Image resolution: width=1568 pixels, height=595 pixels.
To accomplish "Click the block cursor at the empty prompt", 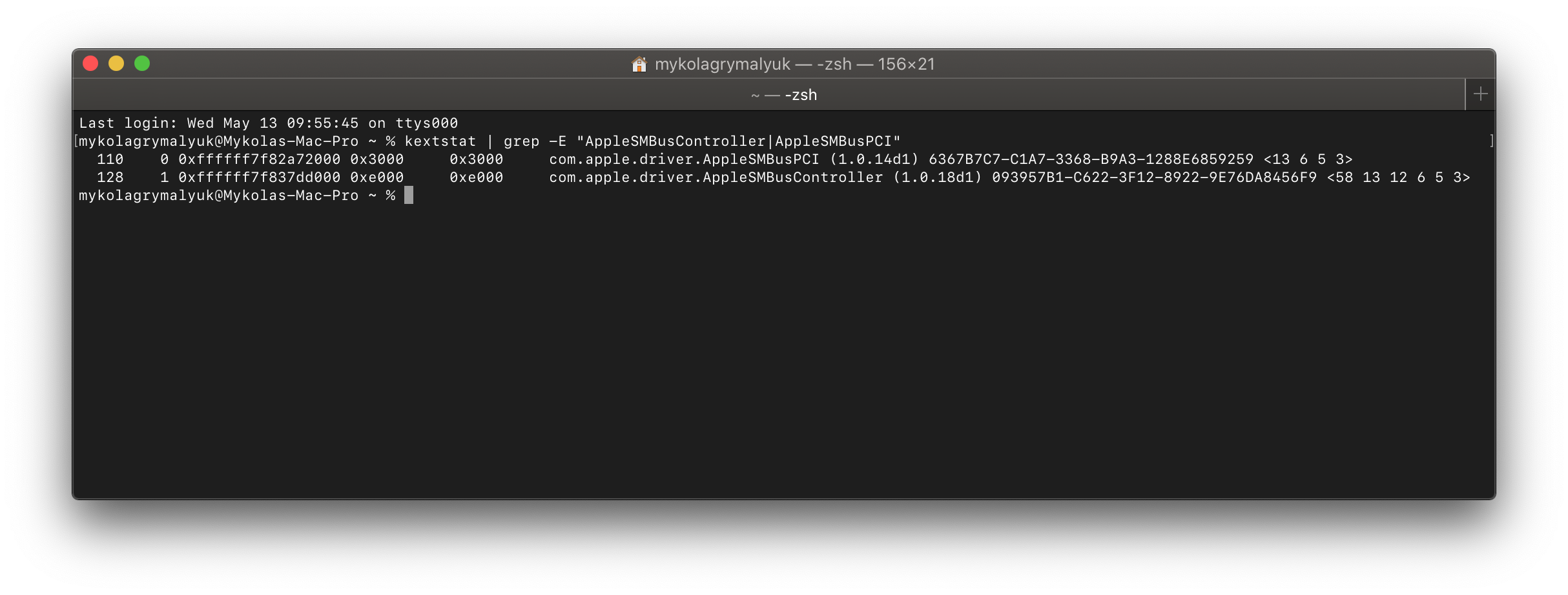I will point(409,195).
